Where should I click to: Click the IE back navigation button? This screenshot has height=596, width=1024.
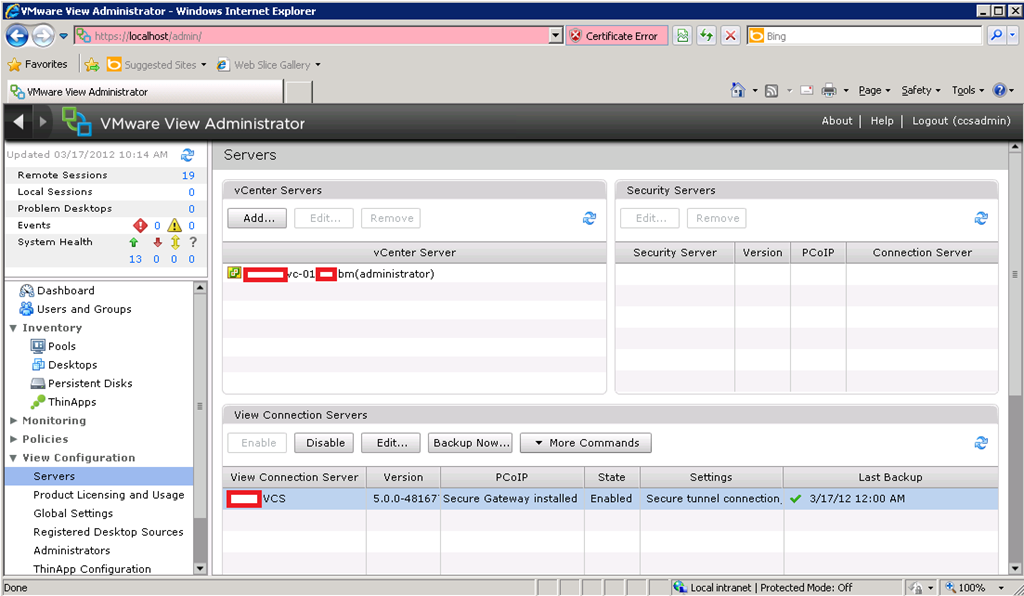(17, 36)
